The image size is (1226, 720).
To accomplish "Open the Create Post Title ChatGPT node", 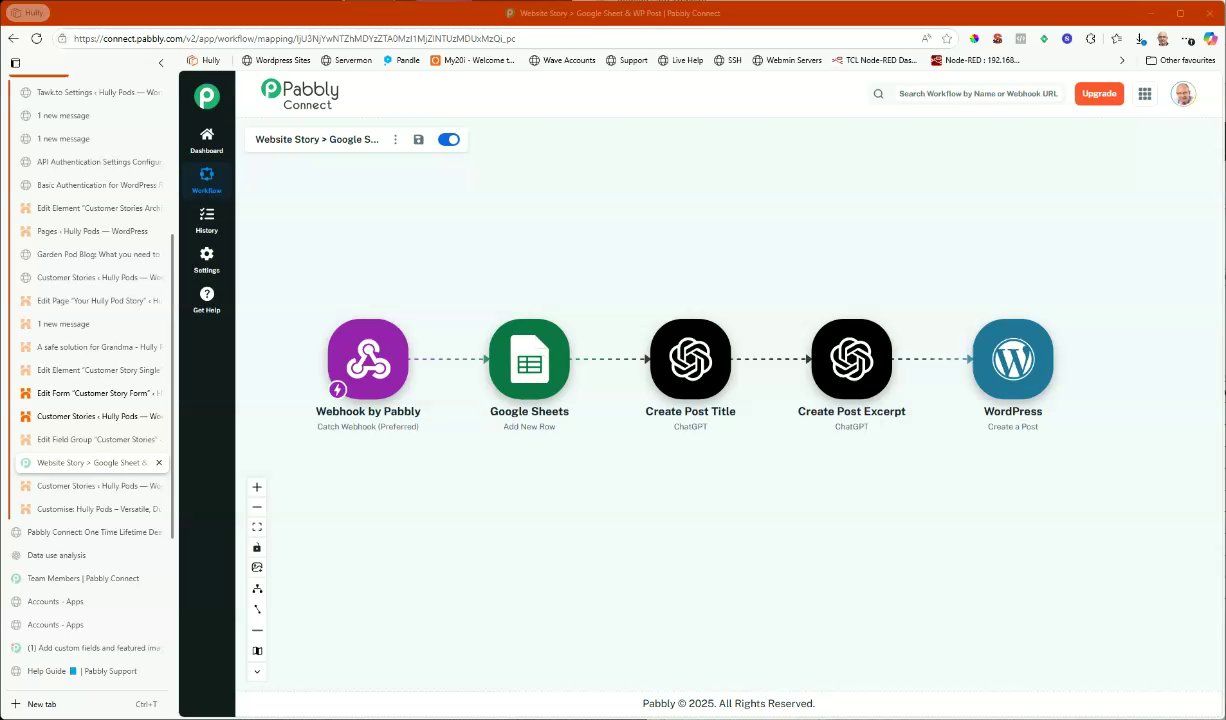I will click(x=690, y=359).
